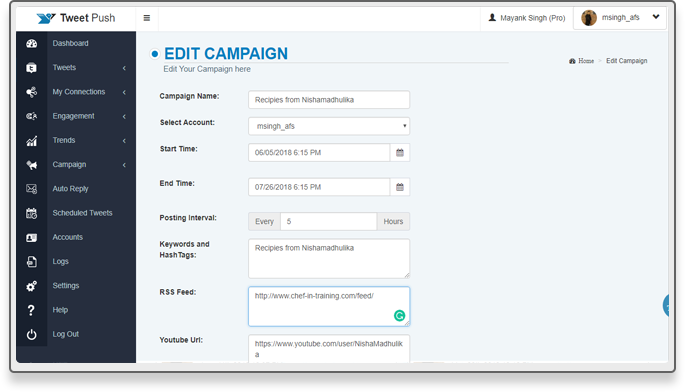Click the Campaign Name input field
685x392 pixels.
[x=329, y=100]
